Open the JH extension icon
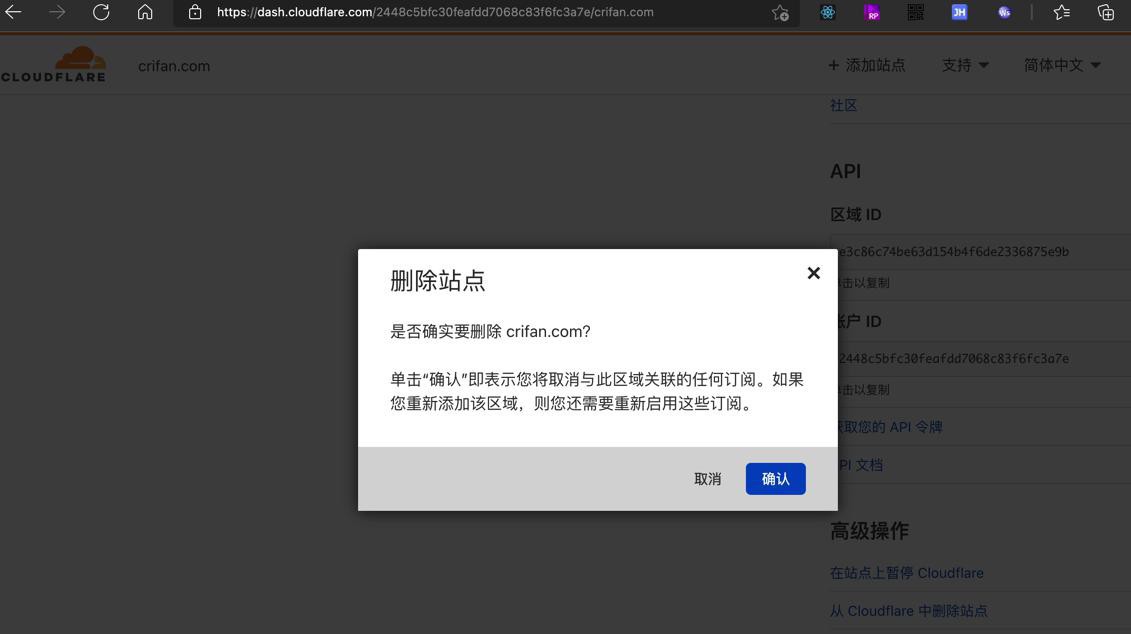The height and width of the screenshot is (634, 1131). click(x=959, y=12)
